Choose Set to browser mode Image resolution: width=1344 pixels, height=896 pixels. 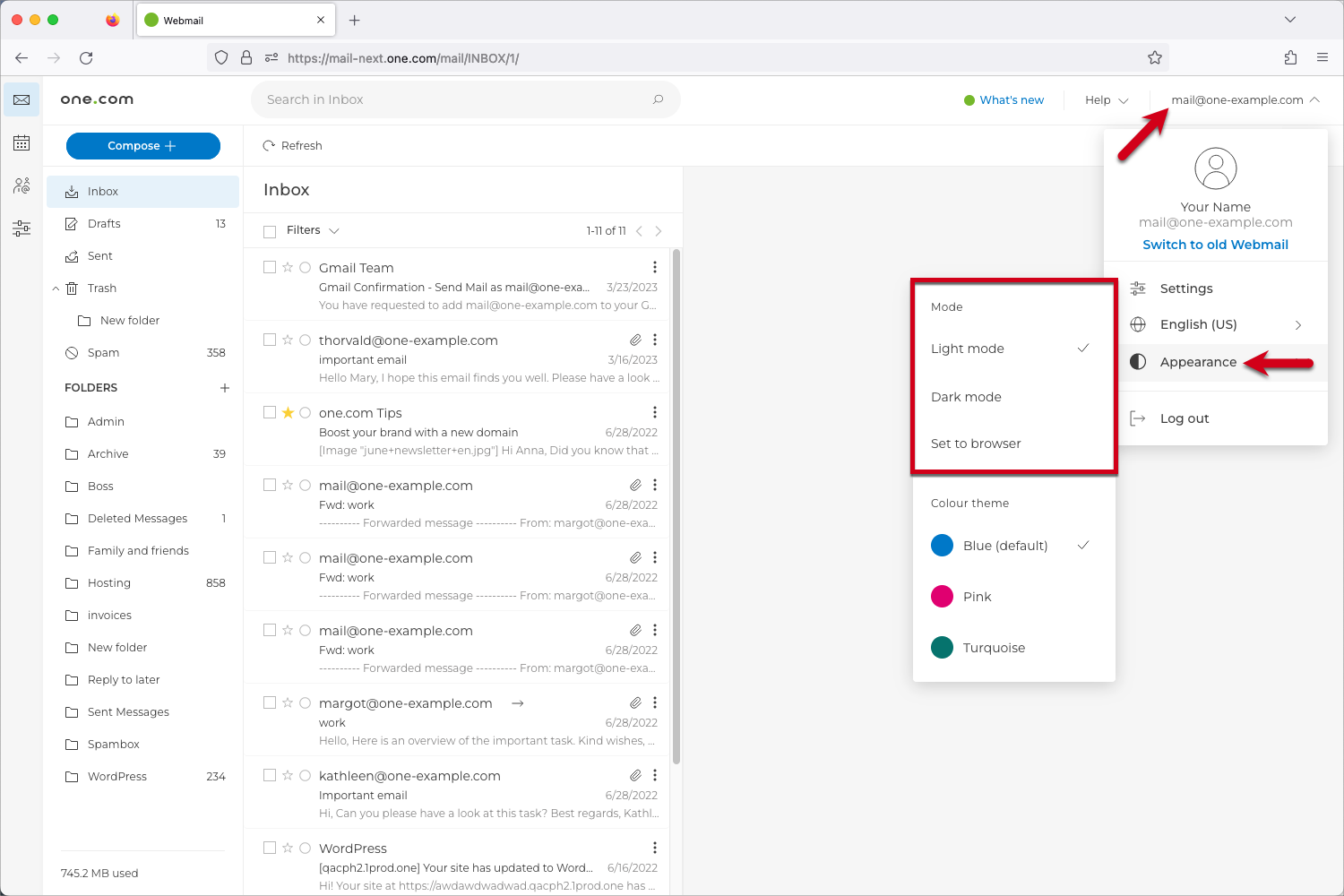coord(976,444)
